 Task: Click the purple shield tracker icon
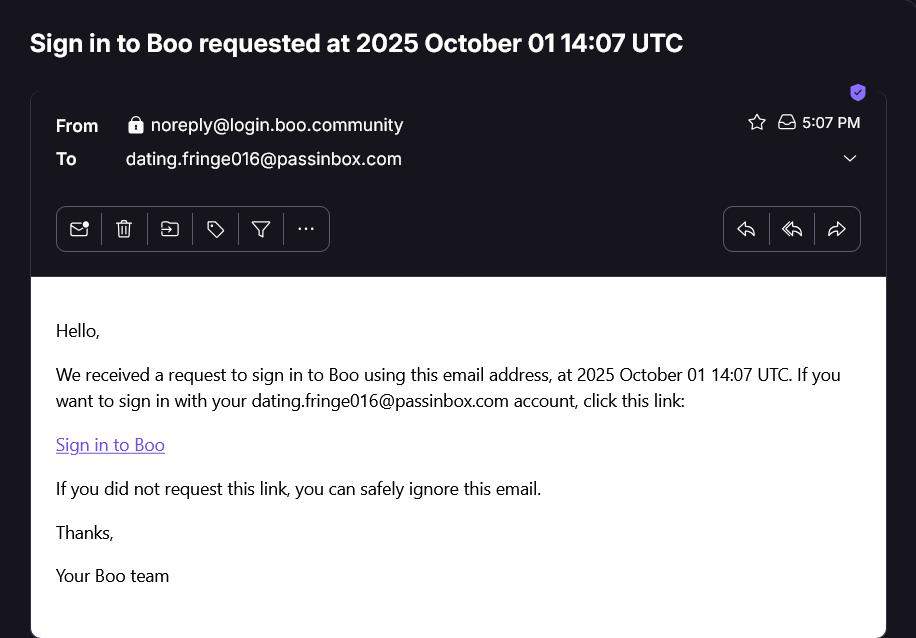tap(858, 92)
